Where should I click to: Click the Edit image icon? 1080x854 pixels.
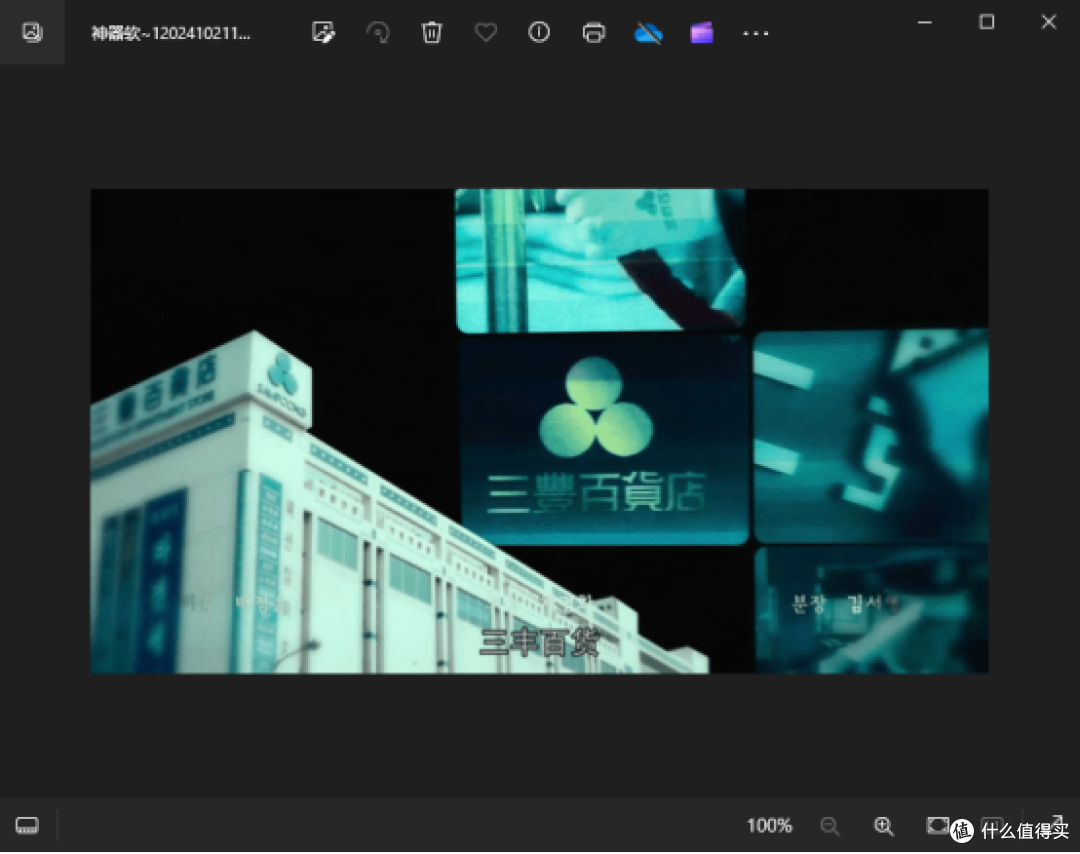323,32
